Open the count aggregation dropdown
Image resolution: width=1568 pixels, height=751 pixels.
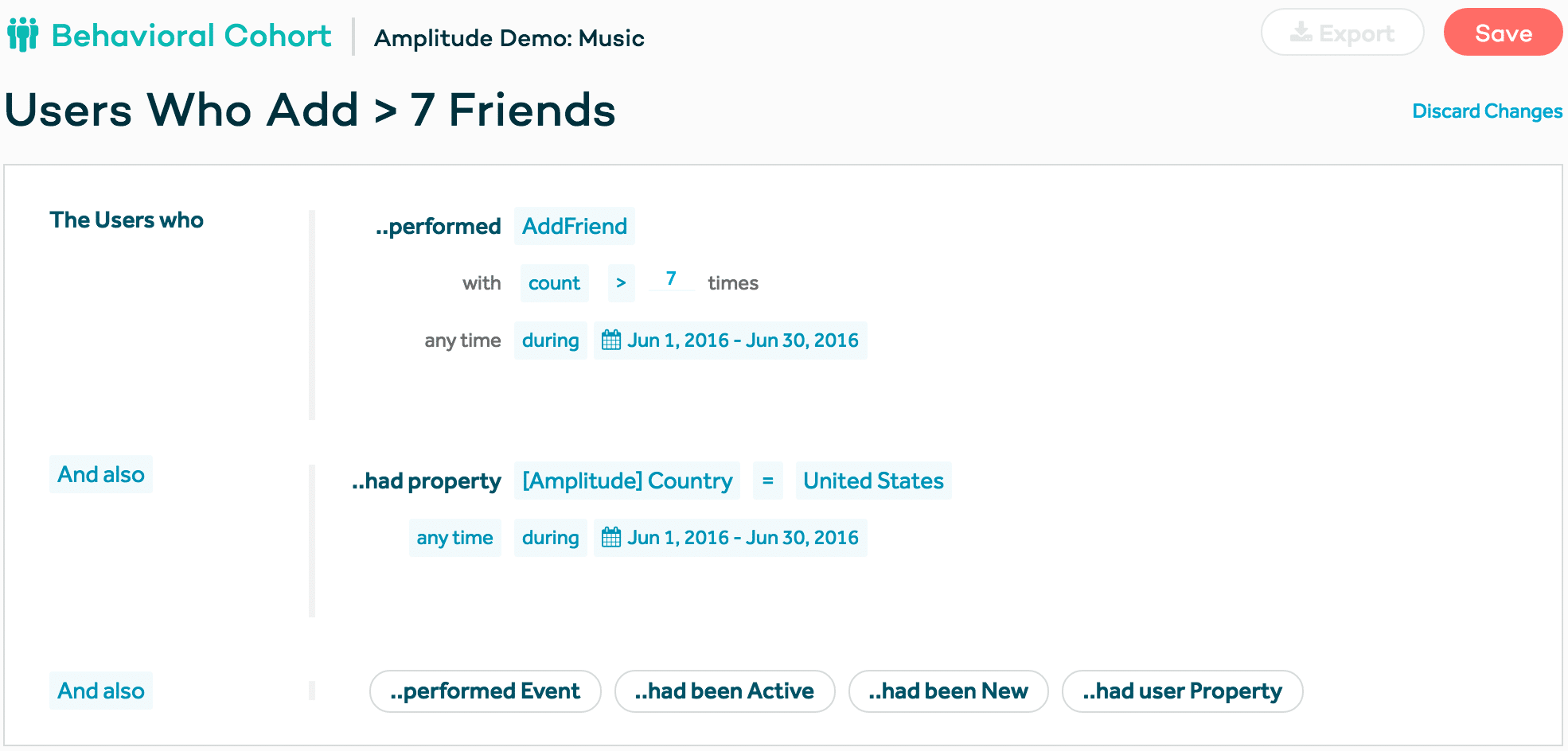[x=554, y=283]
